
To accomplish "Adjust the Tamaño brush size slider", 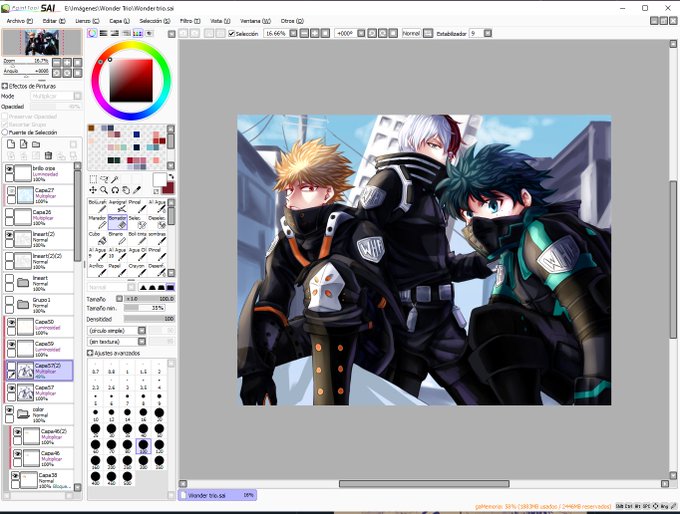I will (150, 299).
